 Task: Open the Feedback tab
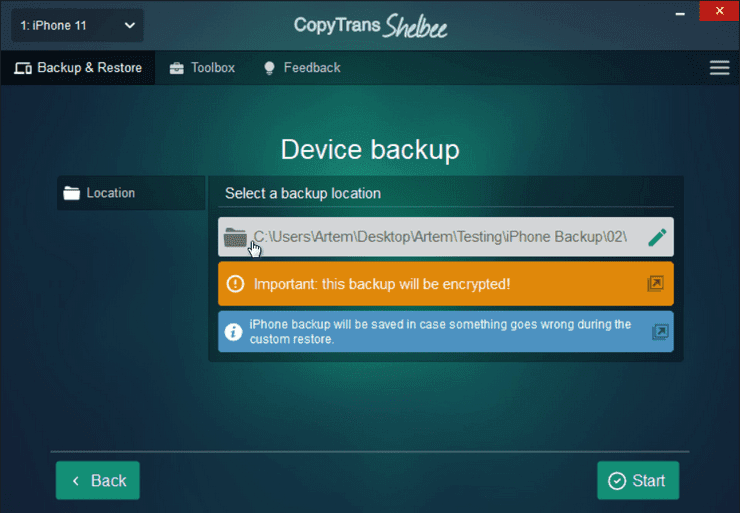[x=302, y=68]
